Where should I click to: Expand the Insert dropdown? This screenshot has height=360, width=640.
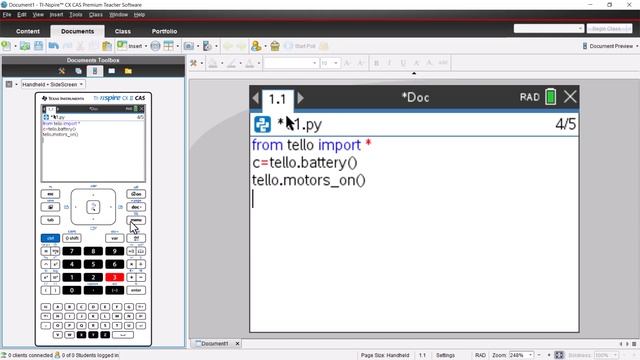[x=146, y=46]
